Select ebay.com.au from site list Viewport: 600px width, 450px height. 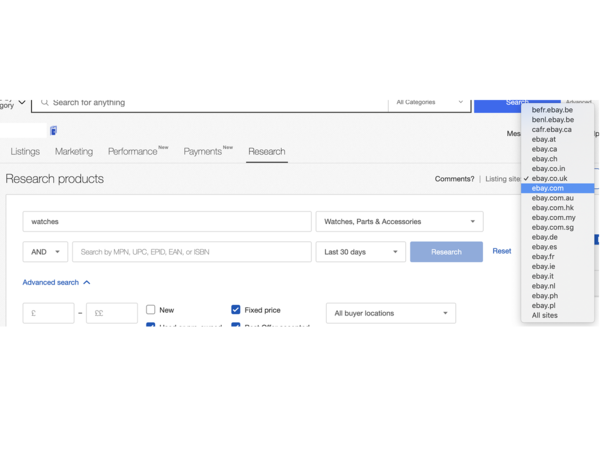[x=558, y=198]
